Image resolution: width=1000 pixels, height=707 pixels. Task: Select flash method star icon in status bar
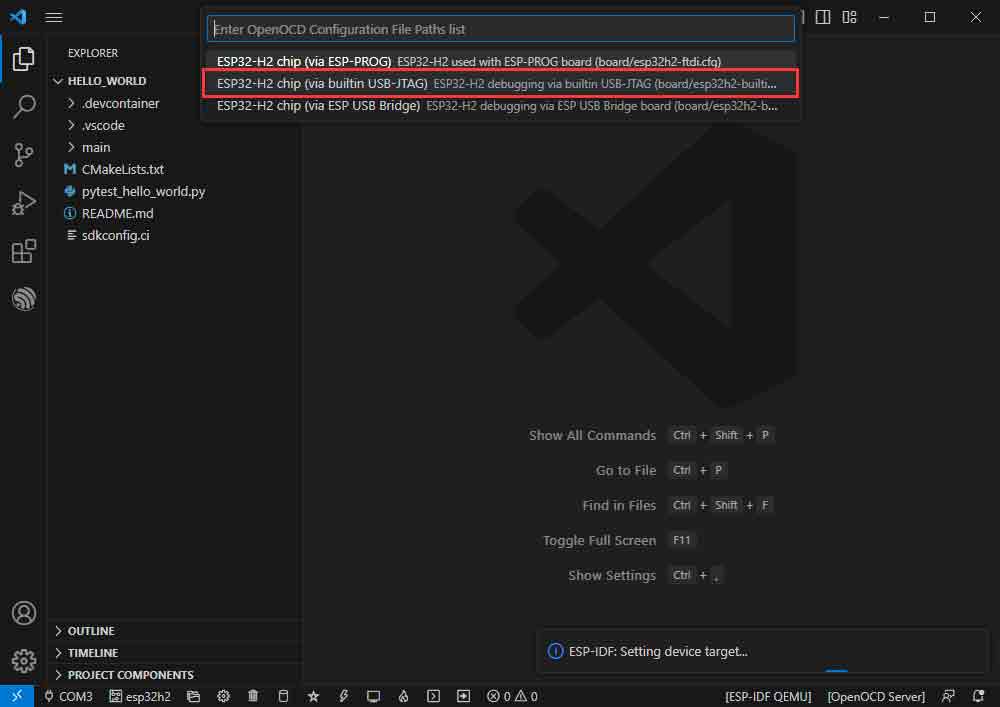[x=313, y=696]
